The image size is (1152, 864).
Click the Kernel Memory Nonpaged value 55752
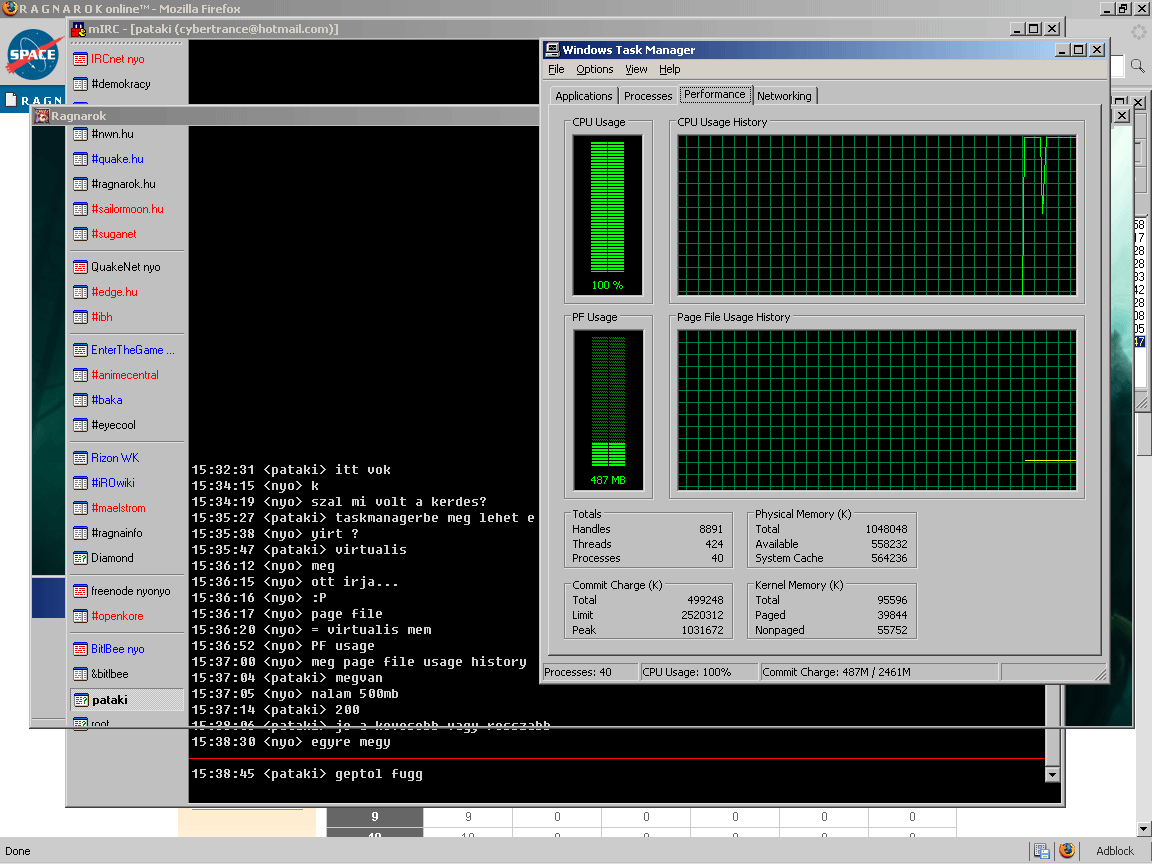coord(893,630)
